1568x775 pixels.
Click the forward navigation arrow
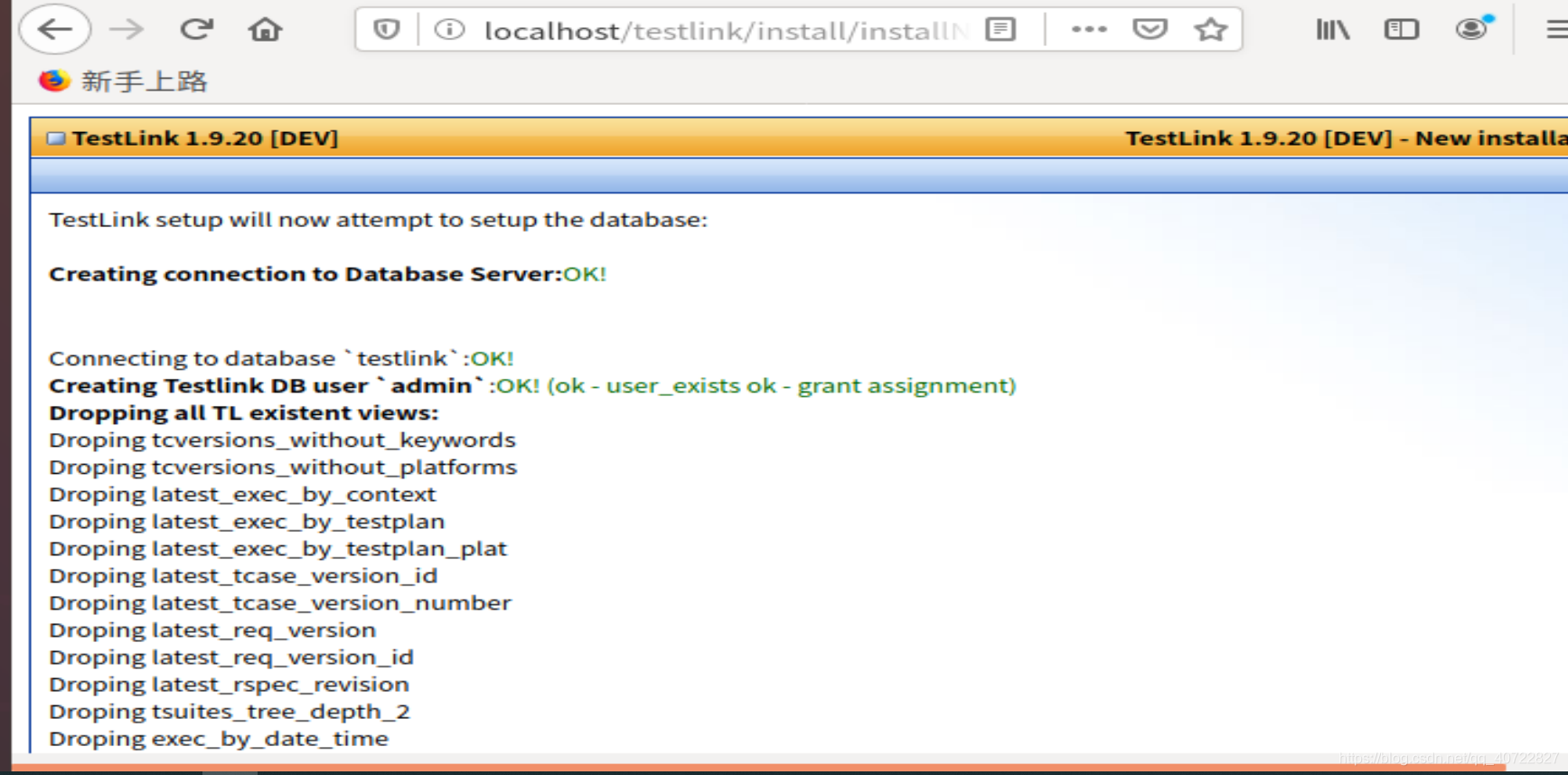127,30
